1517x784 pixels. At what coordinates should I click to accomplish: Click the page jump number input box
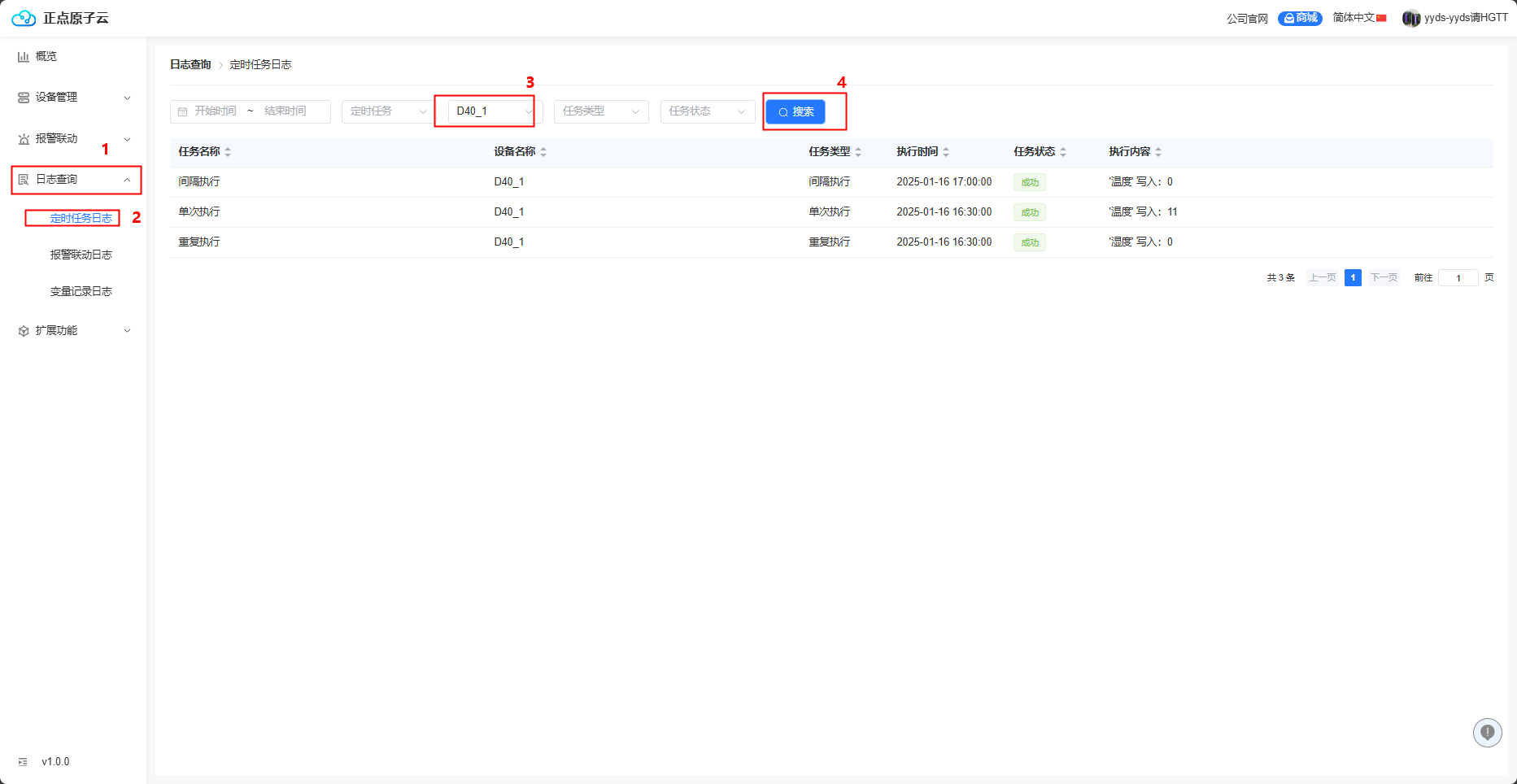pyautogui.click(x=1458, y=278)
